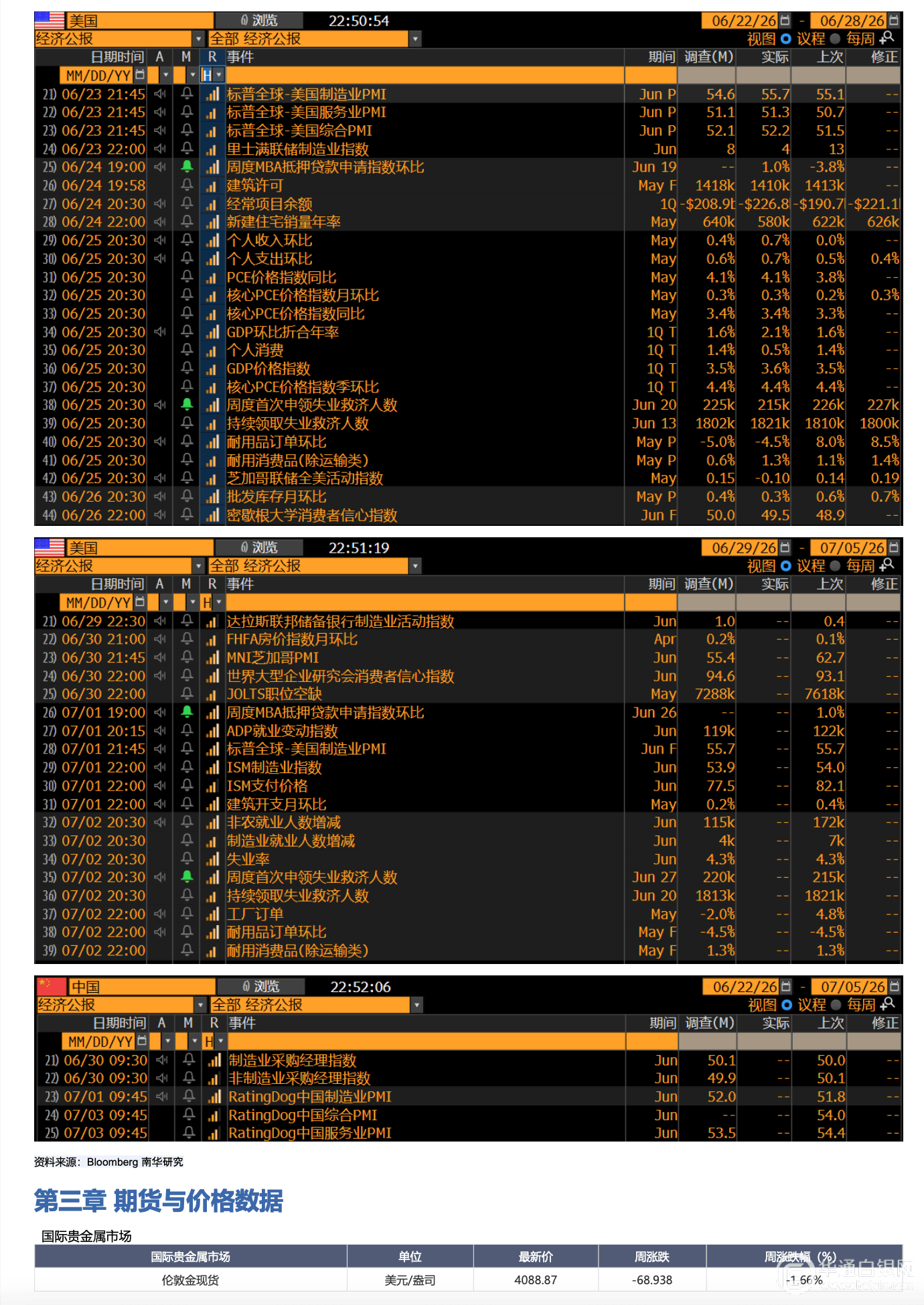
Task: Click MM/DD/YY date input in top panel
Action: 98,75
